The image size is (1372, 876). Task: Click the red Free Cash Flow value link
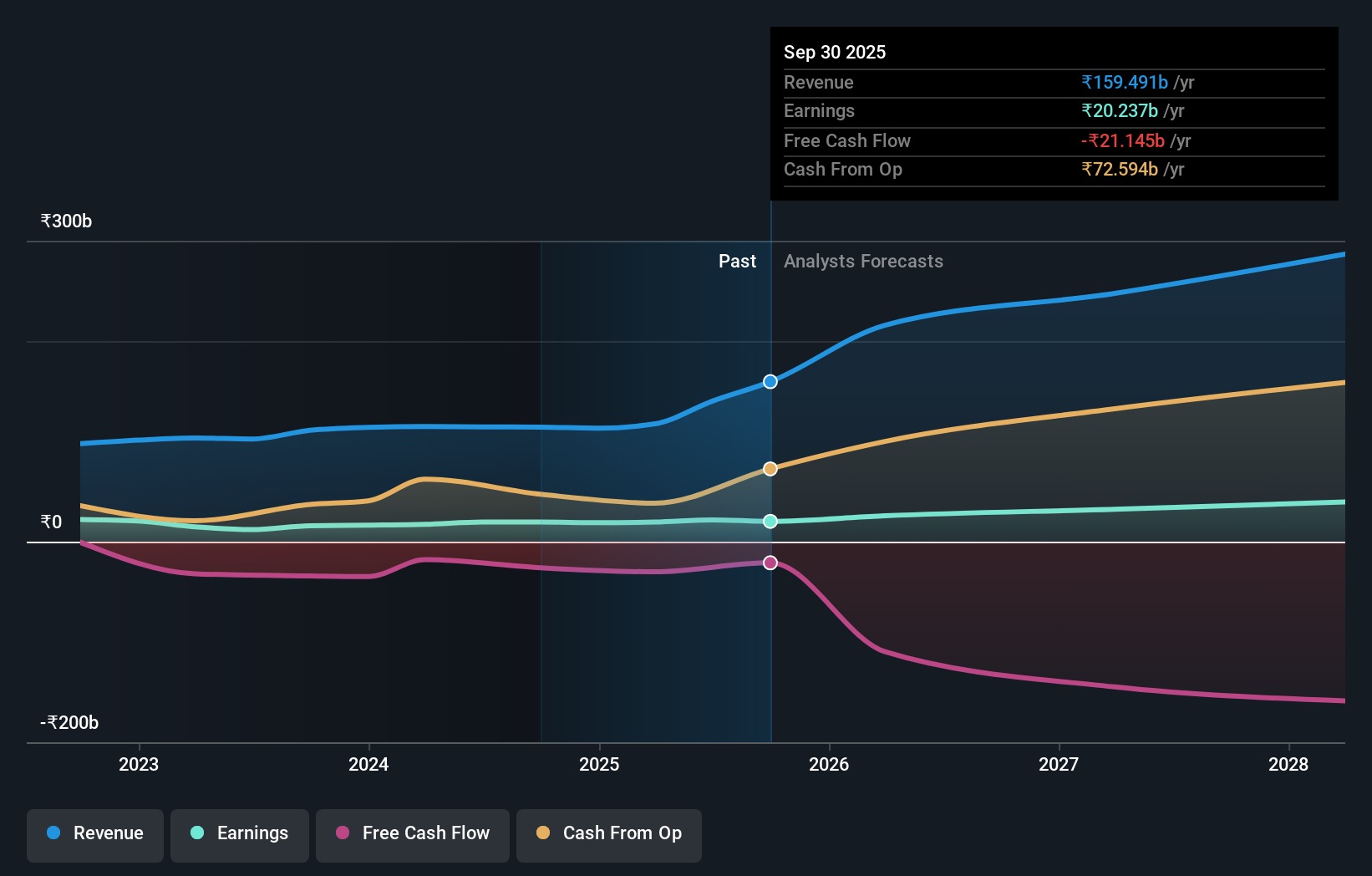coord(1122,140)
